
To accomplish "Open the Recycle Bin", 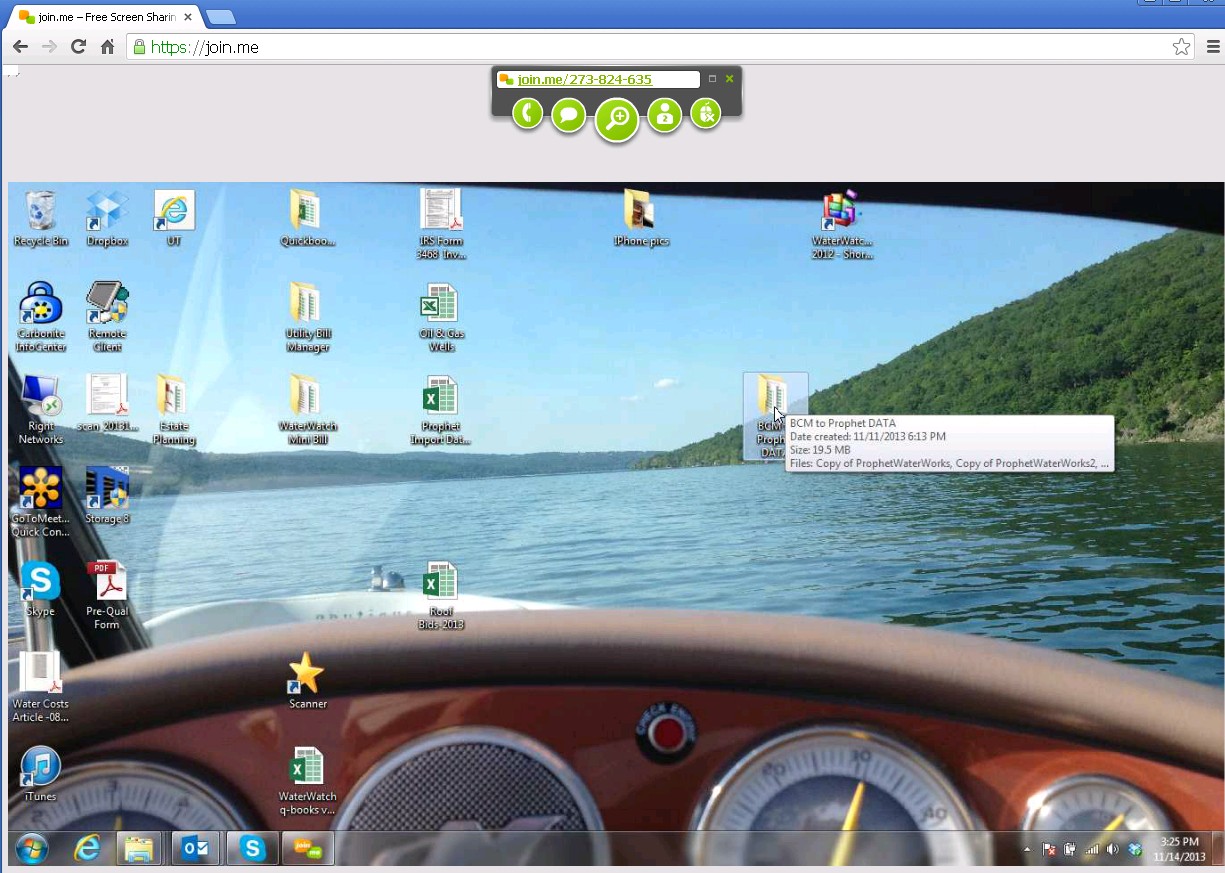I will (41, 218).
